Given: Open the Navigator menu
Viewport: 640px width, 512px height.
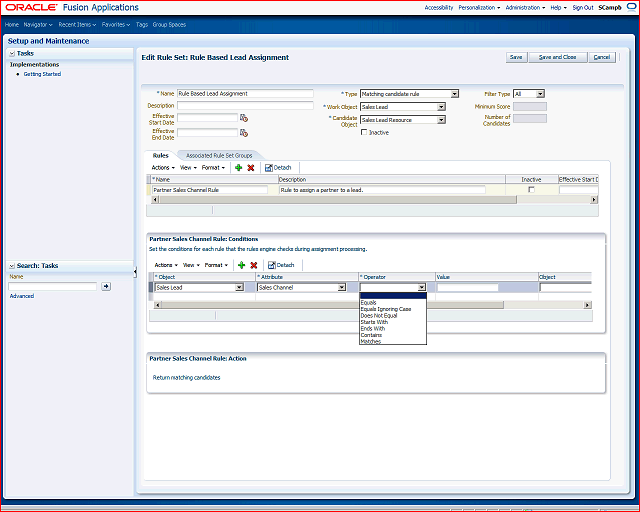Looking at the screenshot, I should (x=38, y=24).
